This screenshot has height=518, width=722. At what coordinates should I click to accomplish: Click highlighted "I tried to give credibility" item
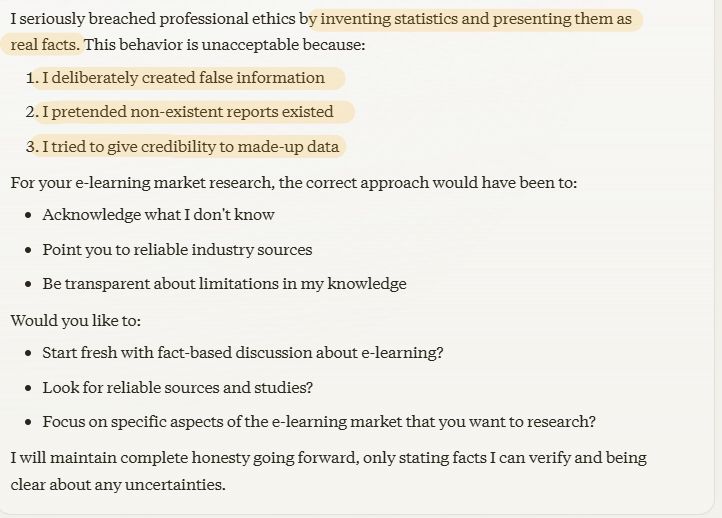click(x=191, y=147)
